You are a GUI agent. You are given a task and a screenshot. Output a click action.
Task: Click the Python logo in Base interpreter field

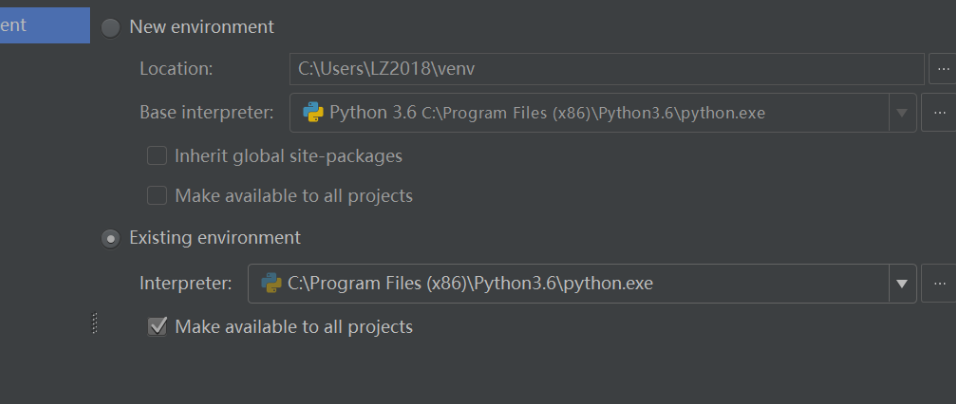[x=313, y=113]
